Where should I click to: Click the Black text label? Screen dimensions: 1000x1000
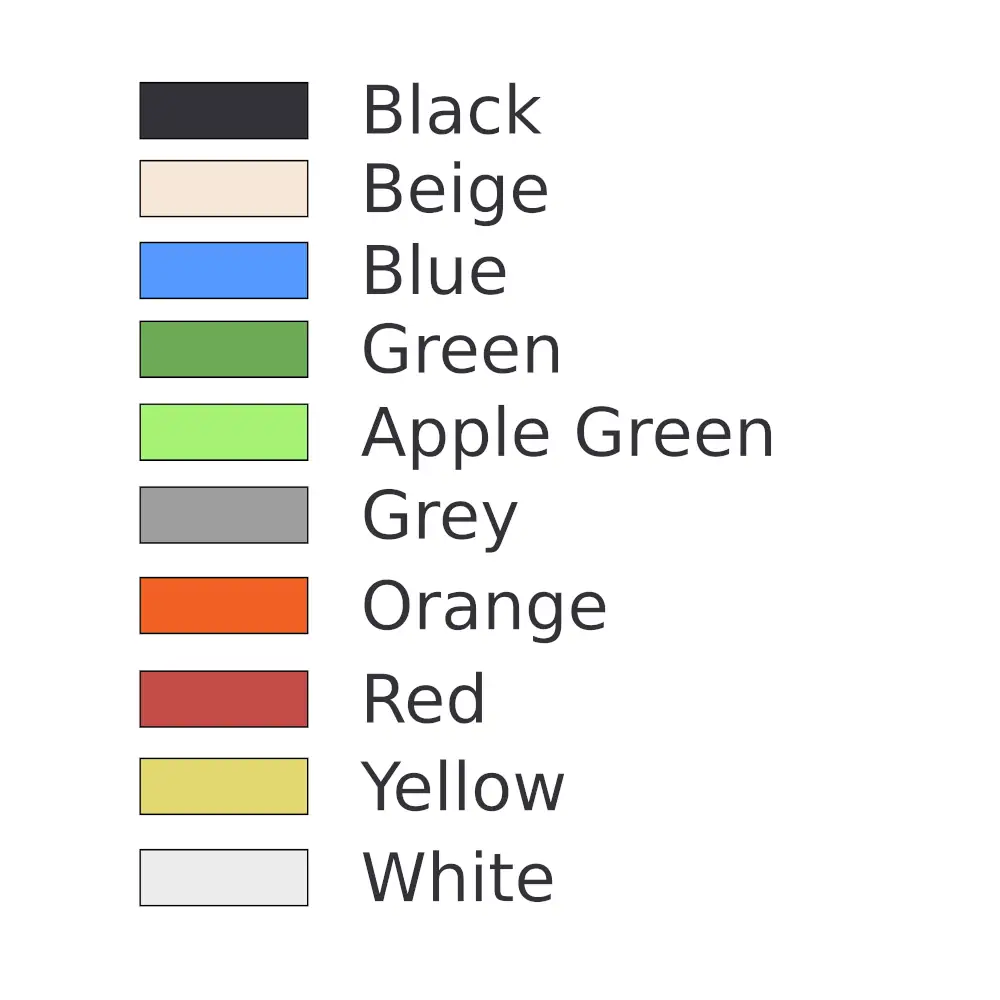coord(452,110)
